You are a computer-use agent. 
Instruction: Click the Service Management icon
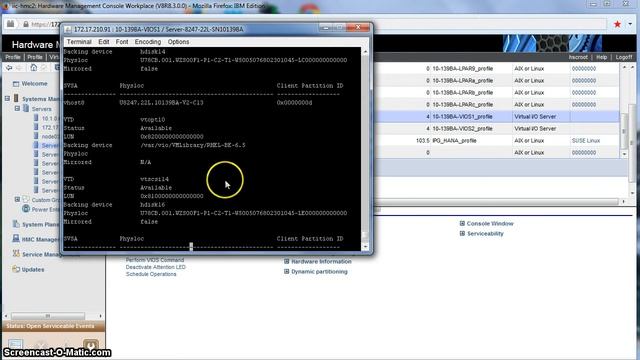pos(16,254)
